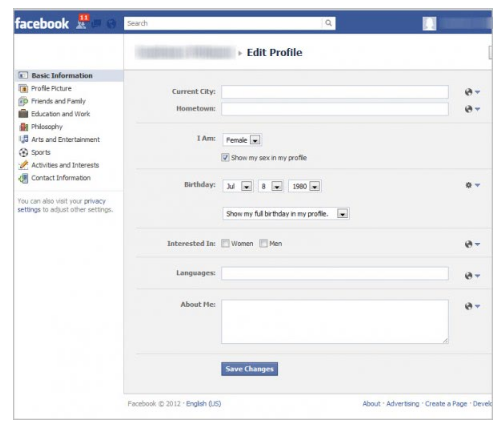This screenshot has width=504, height=425.
Task: Click the Save Changes button
Action: 249,369
